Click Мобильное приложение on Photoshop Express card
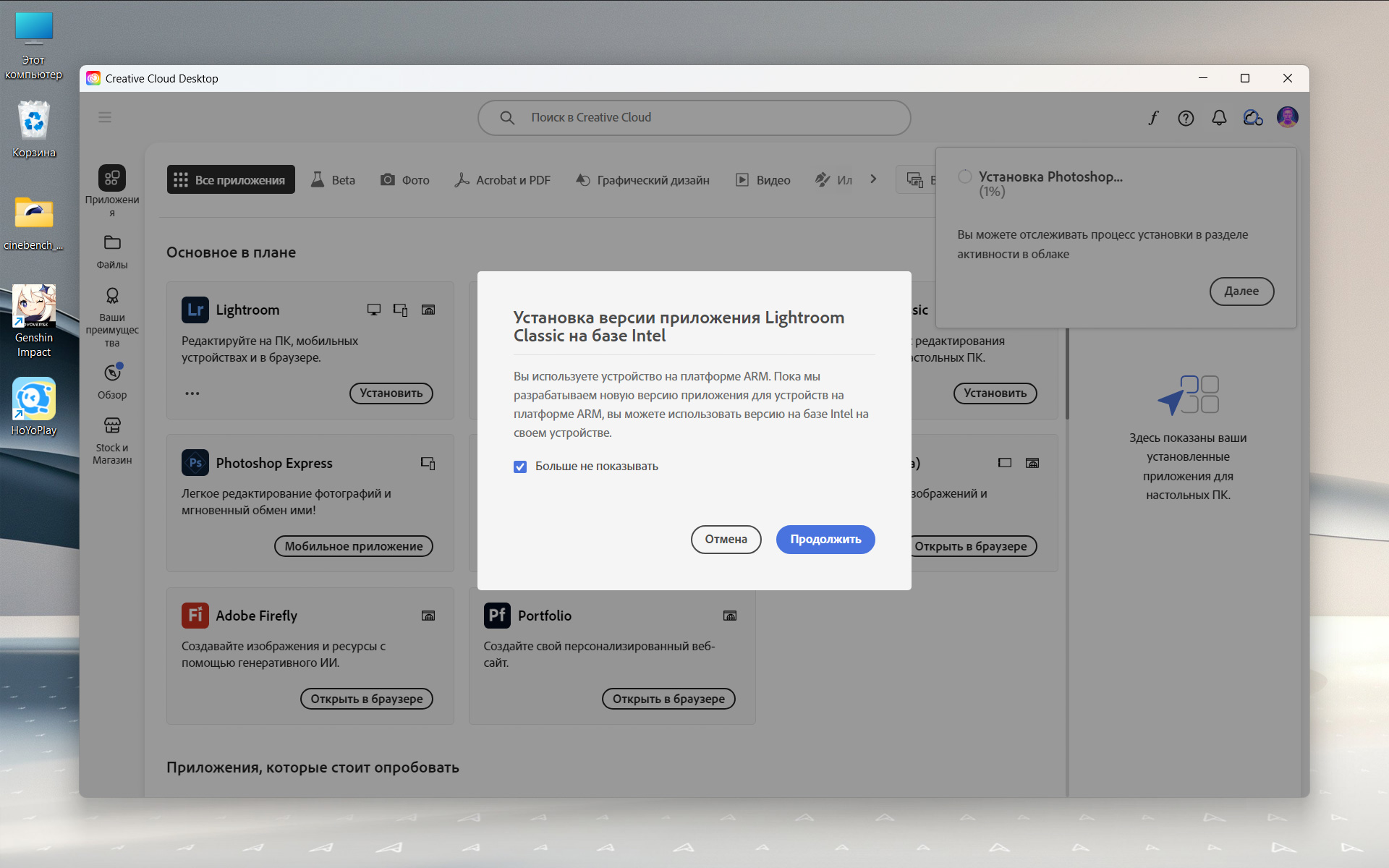Viewport: 1389px width, 868px height. [x=354, y=546]
